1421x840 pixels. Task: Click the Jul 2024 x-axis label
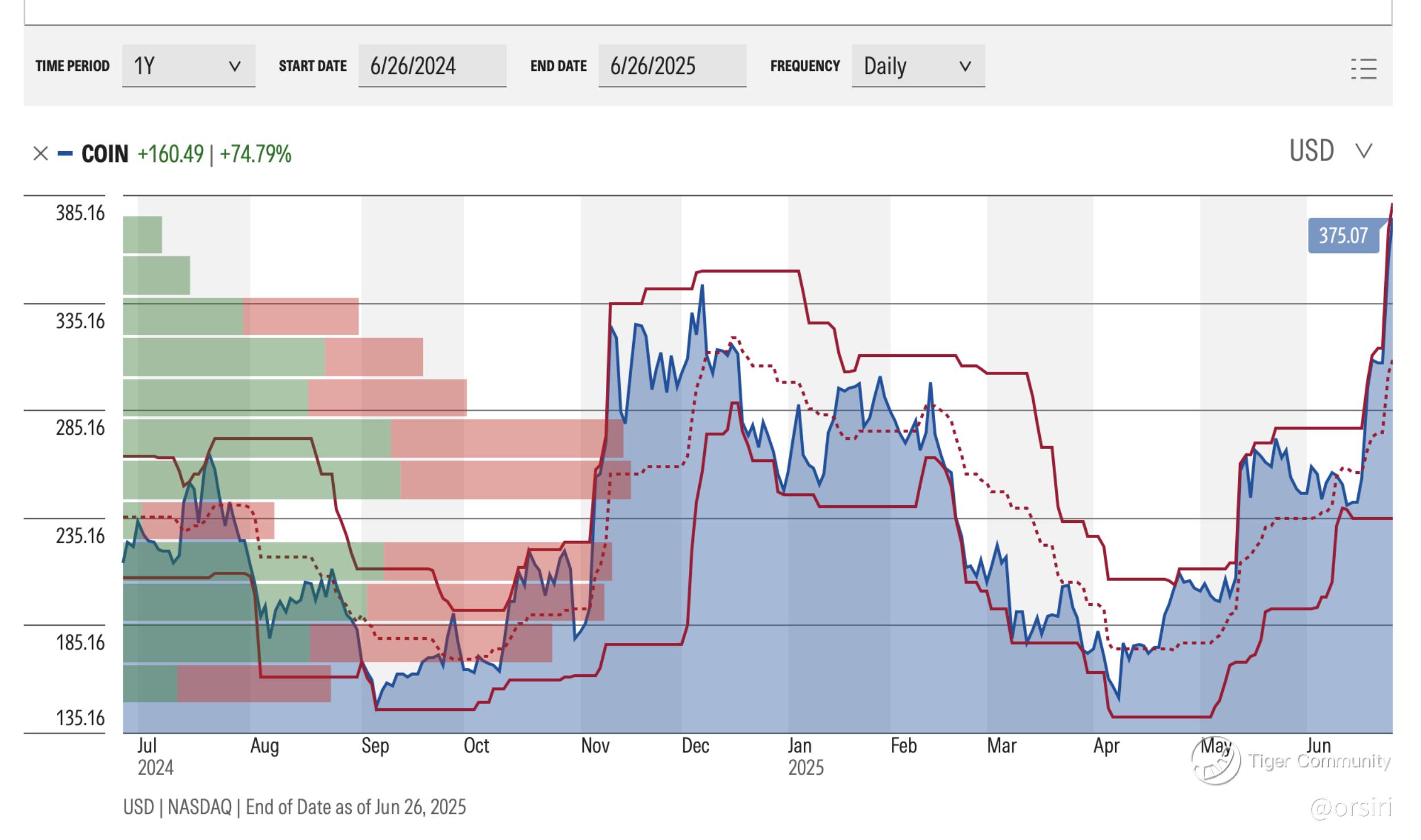point(155,756)
